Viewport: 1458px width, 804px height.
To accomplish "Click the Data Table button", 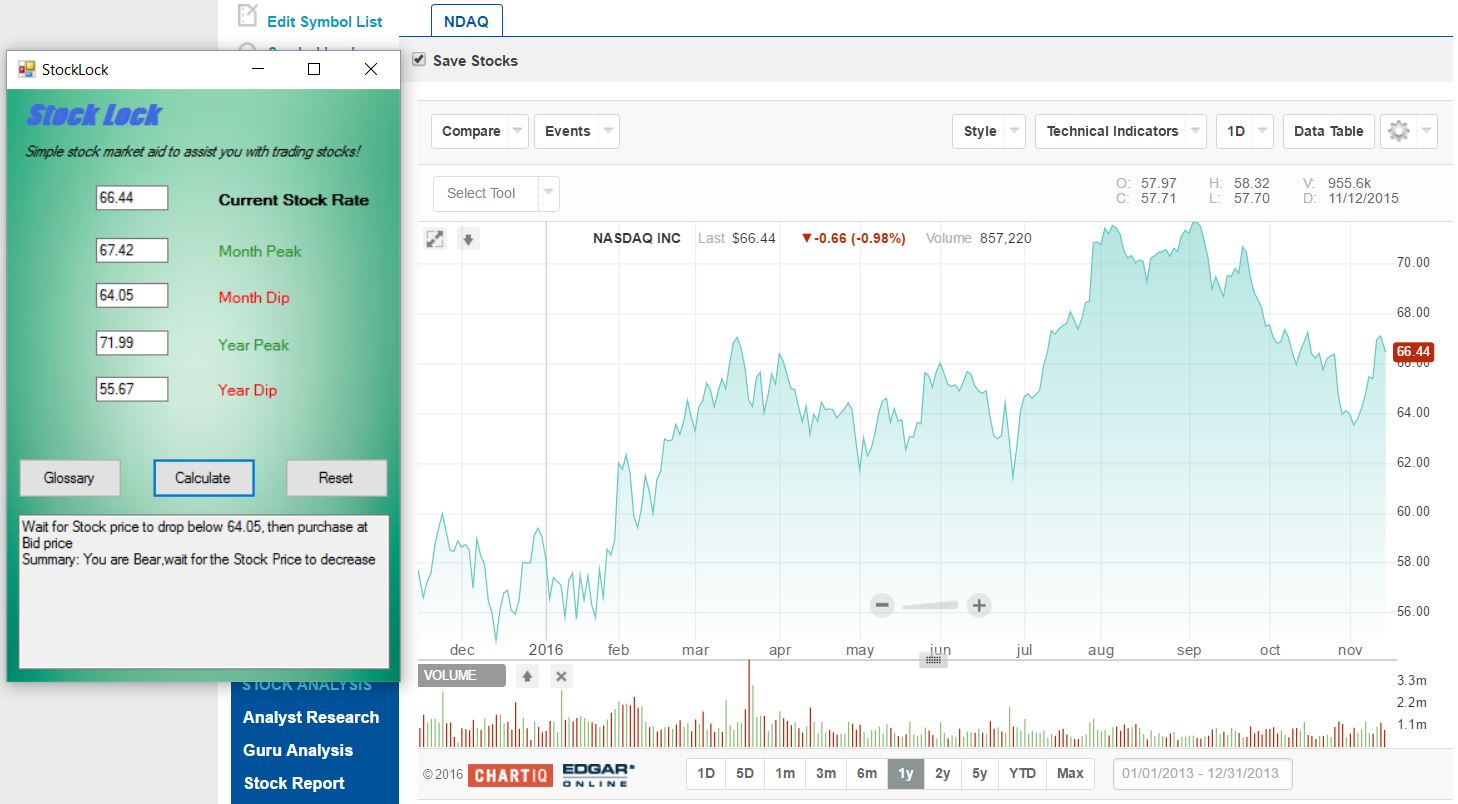I will click(x=1328, y=131).
